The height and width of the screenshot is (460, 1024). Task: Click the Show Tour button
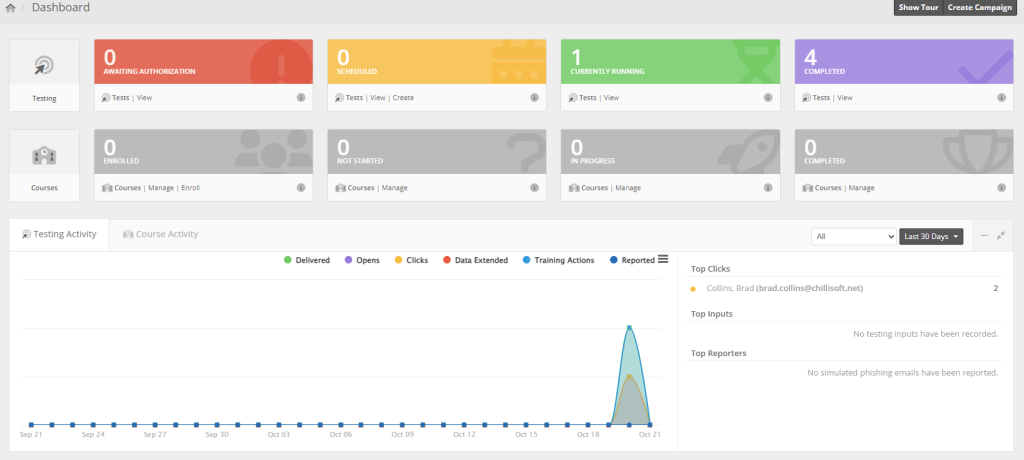pyautogui.click(x=918, y=8)
